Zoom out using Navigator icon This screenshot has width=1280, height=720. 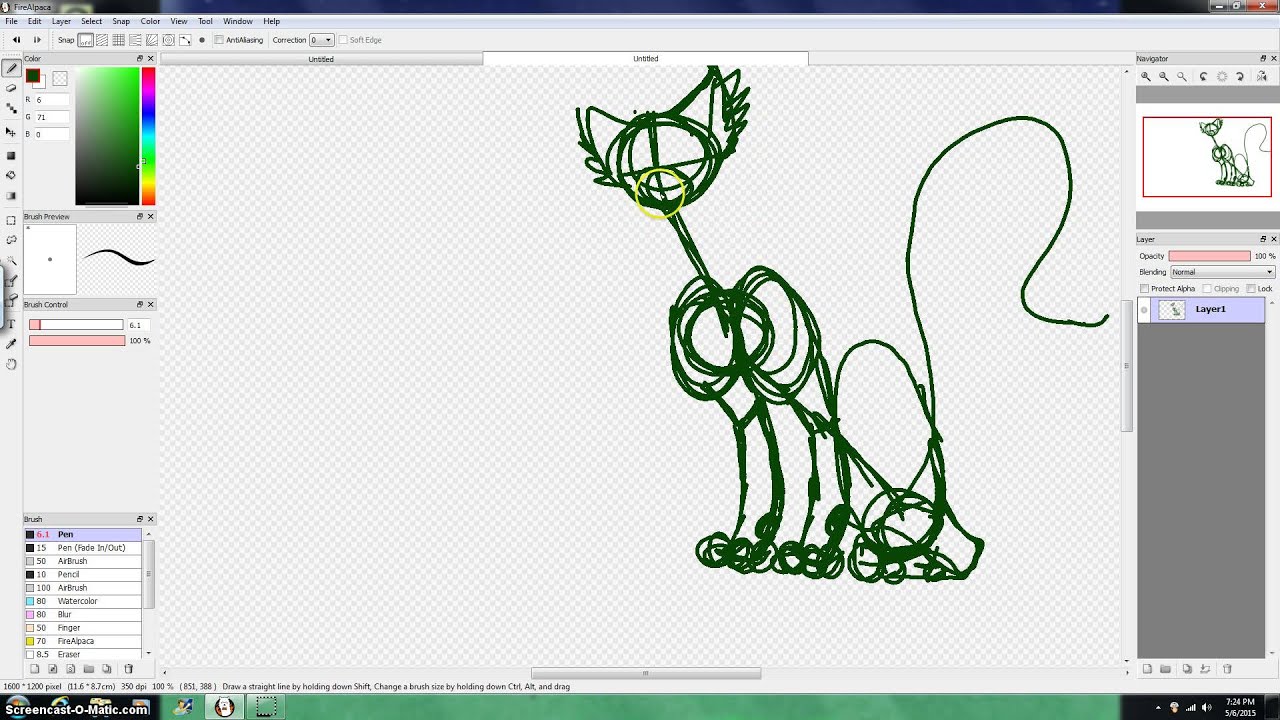tap(1164, 76)
